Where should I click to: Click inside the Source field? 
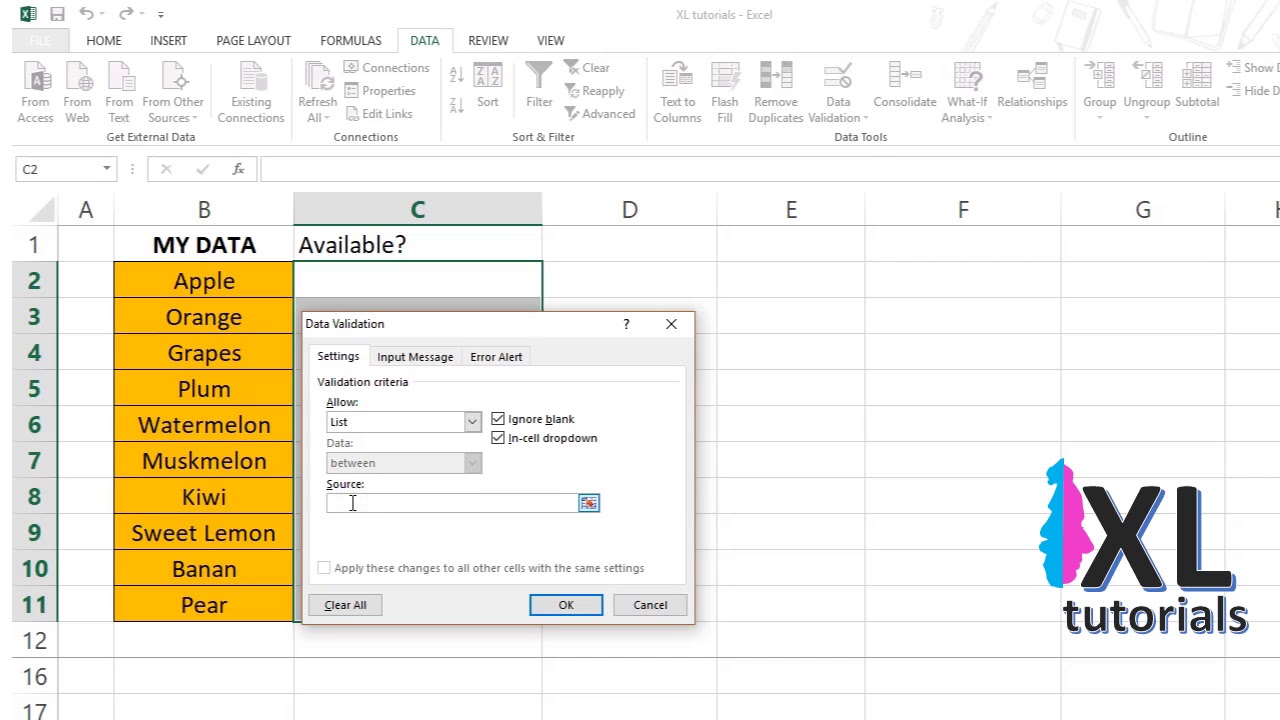pyautogui.click(x=452, y=503)
